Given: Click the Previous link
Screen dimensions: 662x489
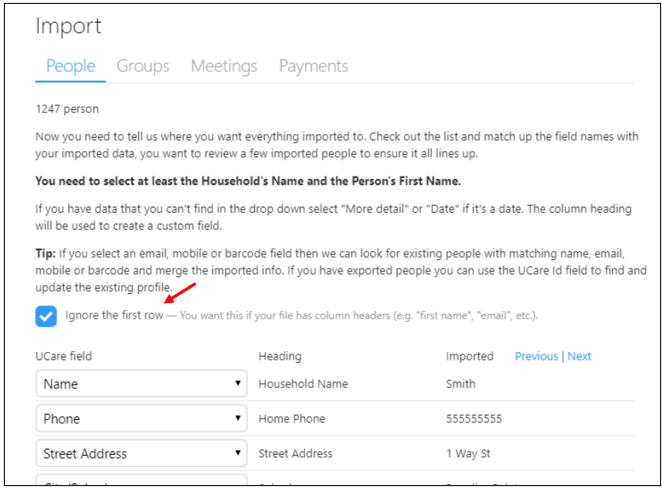Looking at the screenshot, I should click(536, 356).
